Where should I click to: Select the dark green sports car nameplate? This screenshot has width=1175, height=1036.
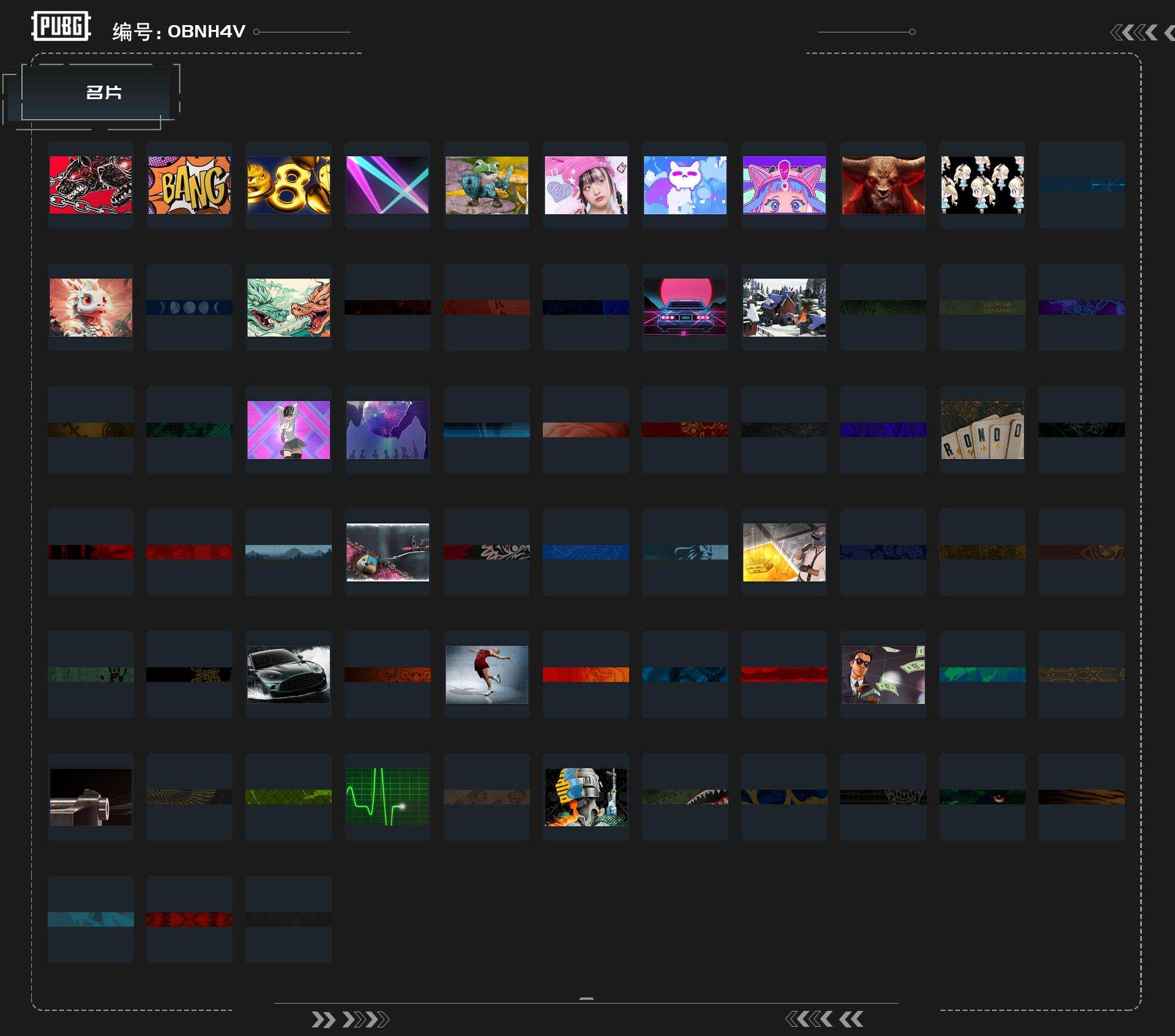(x=289, y=674)
